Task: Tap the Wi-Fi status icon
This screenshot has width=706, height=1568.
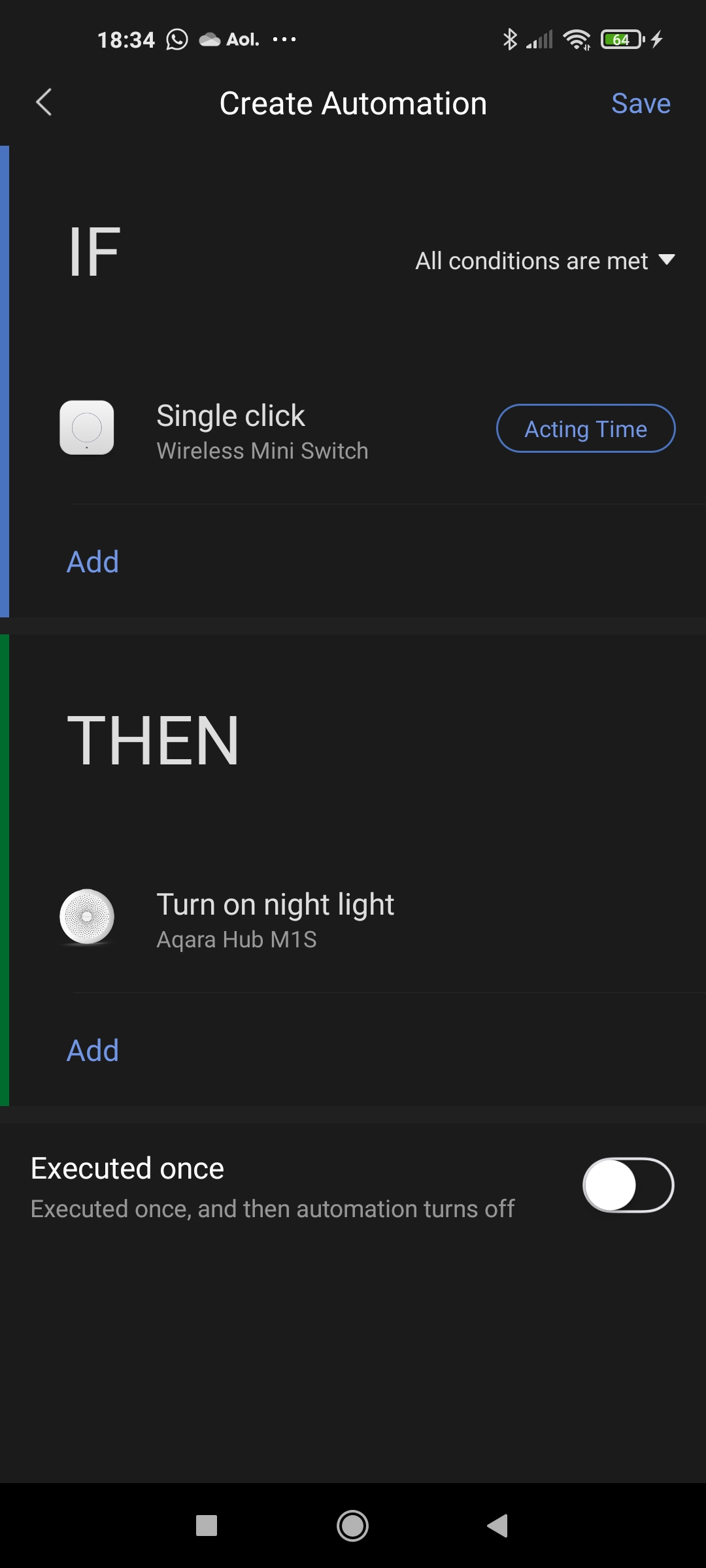Action: [577, 40]
